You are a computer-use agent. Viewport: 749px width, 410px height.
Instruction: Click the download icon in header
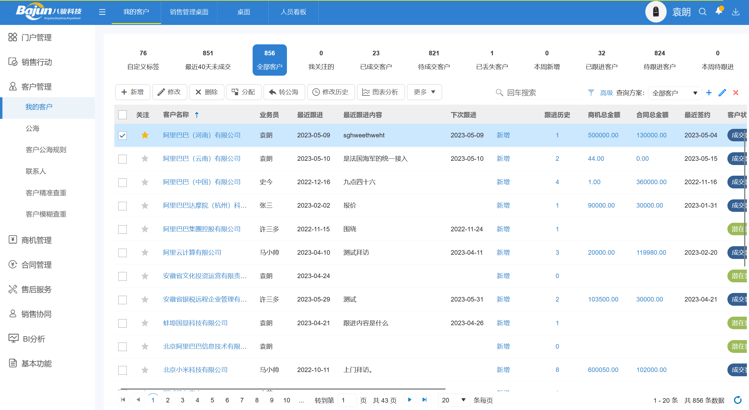(x=736, y=12)
